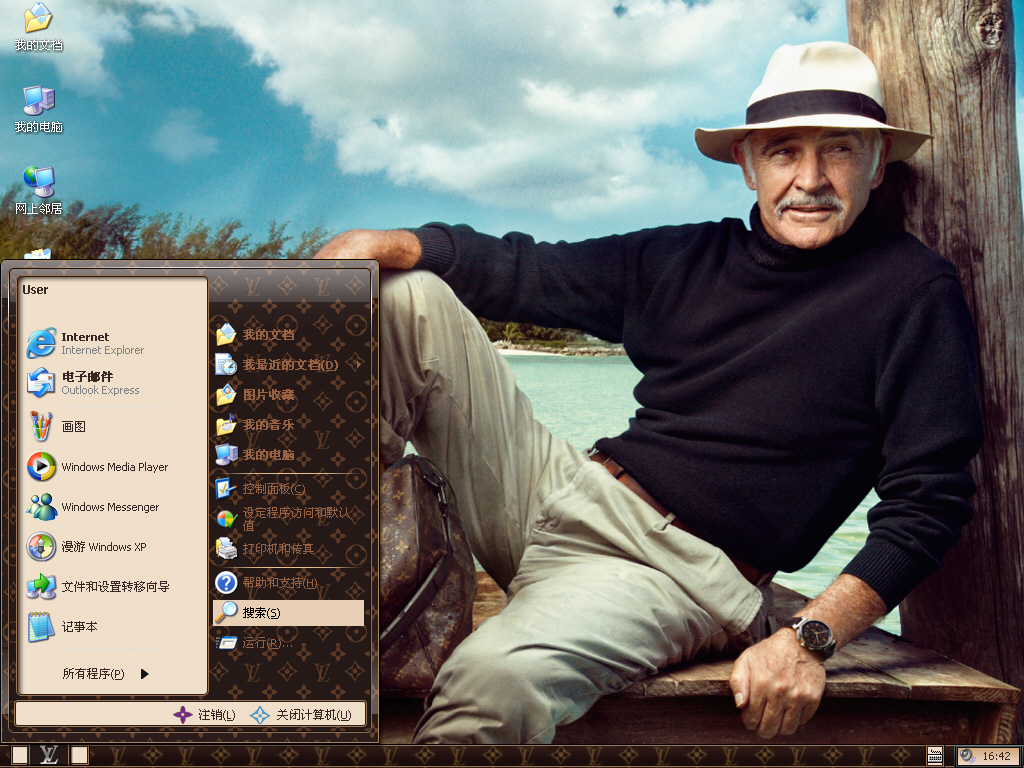Select 搜索(S) menu entry text

pos(261,613)
